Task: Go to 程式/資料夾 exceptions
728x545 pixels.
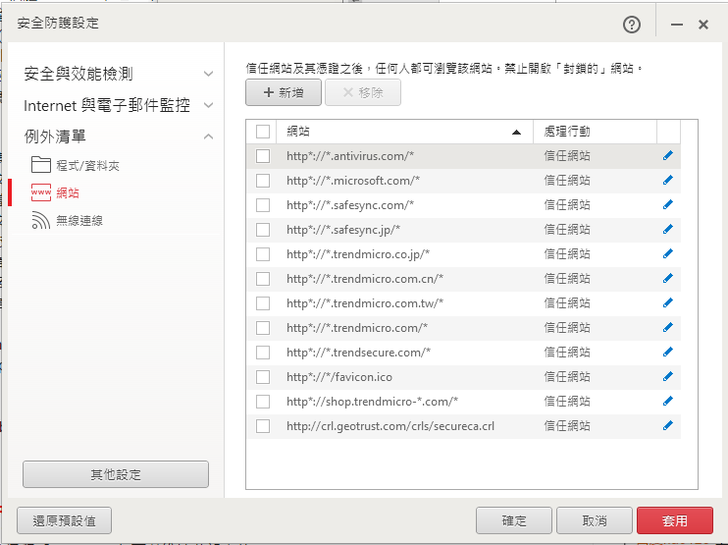Action: [88, 165]
